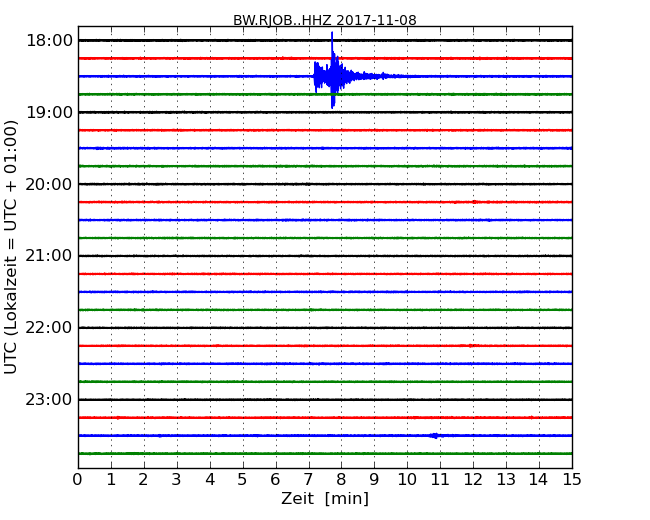Click the 20:00 y-axis tick label
The height and width of the screenshot is (520, 650).
49,184
